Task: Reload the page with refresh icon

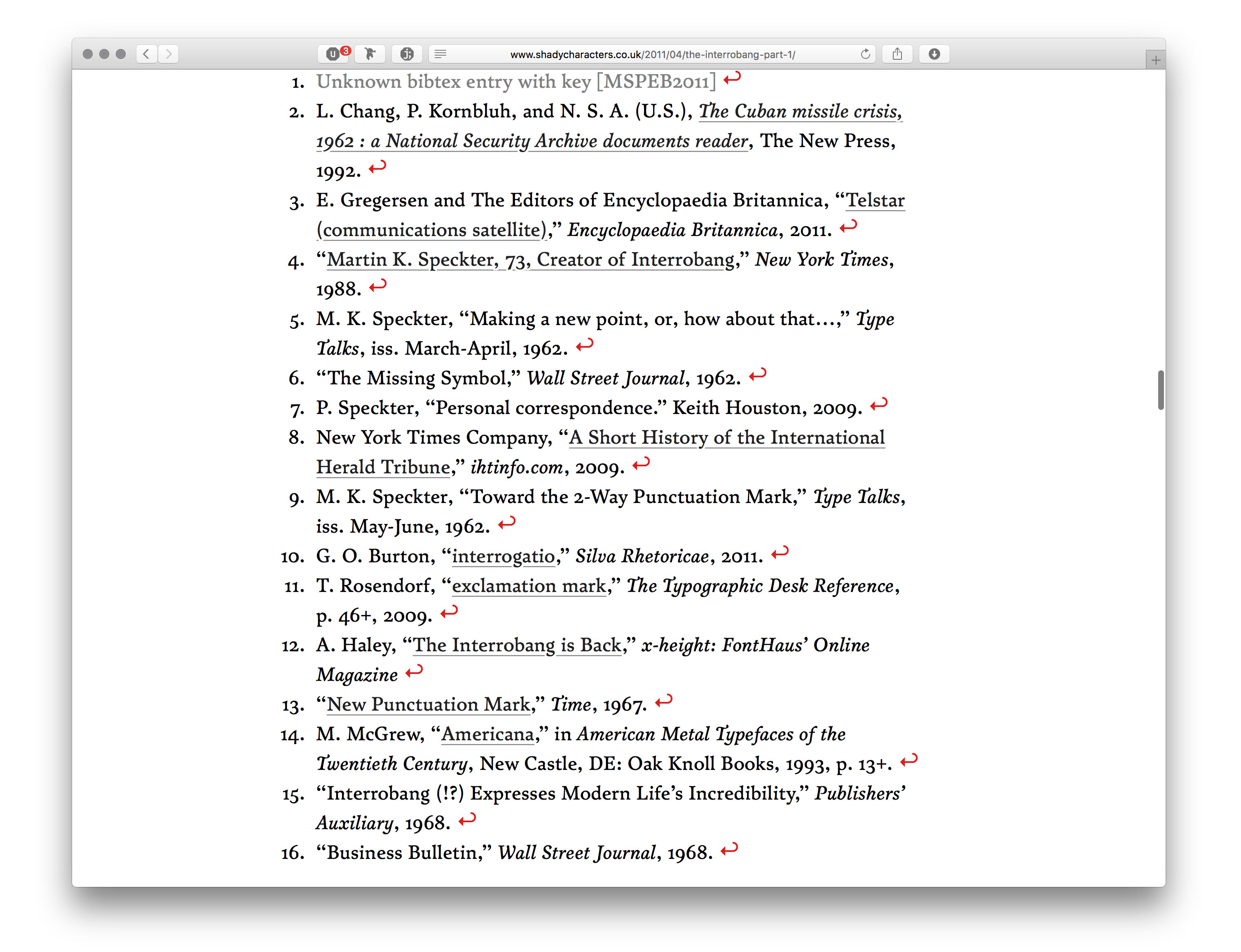Action: coord(865,54)
